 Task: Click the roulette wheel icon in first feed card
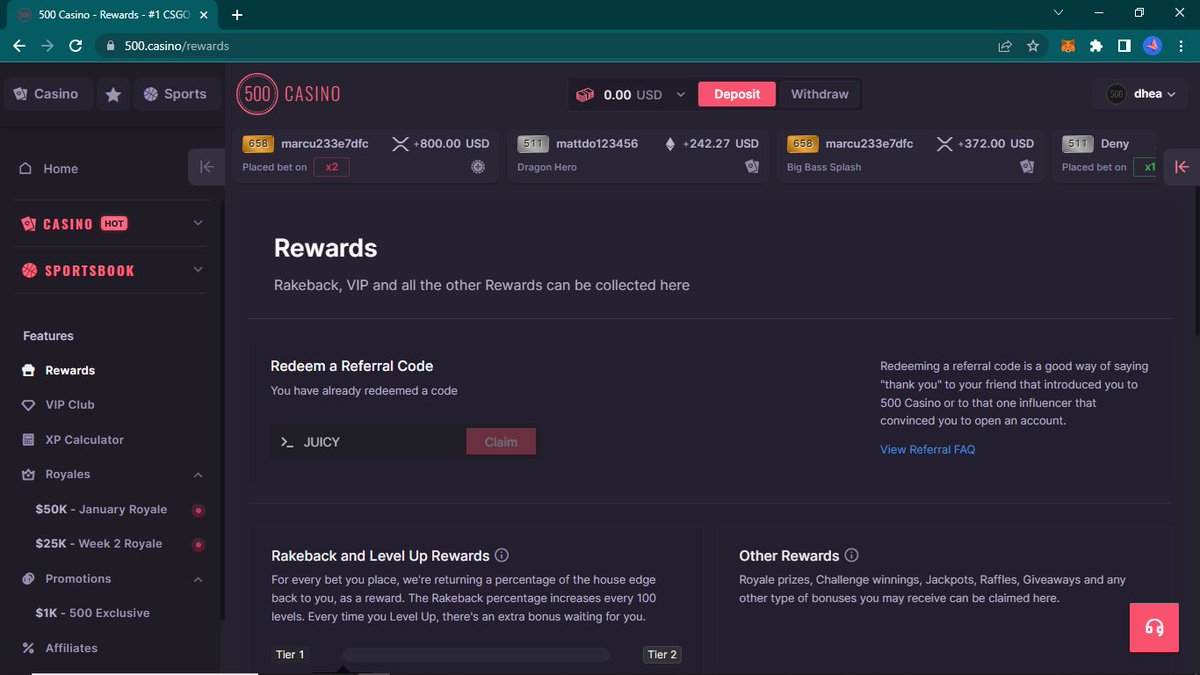click(x=478, y=167)
